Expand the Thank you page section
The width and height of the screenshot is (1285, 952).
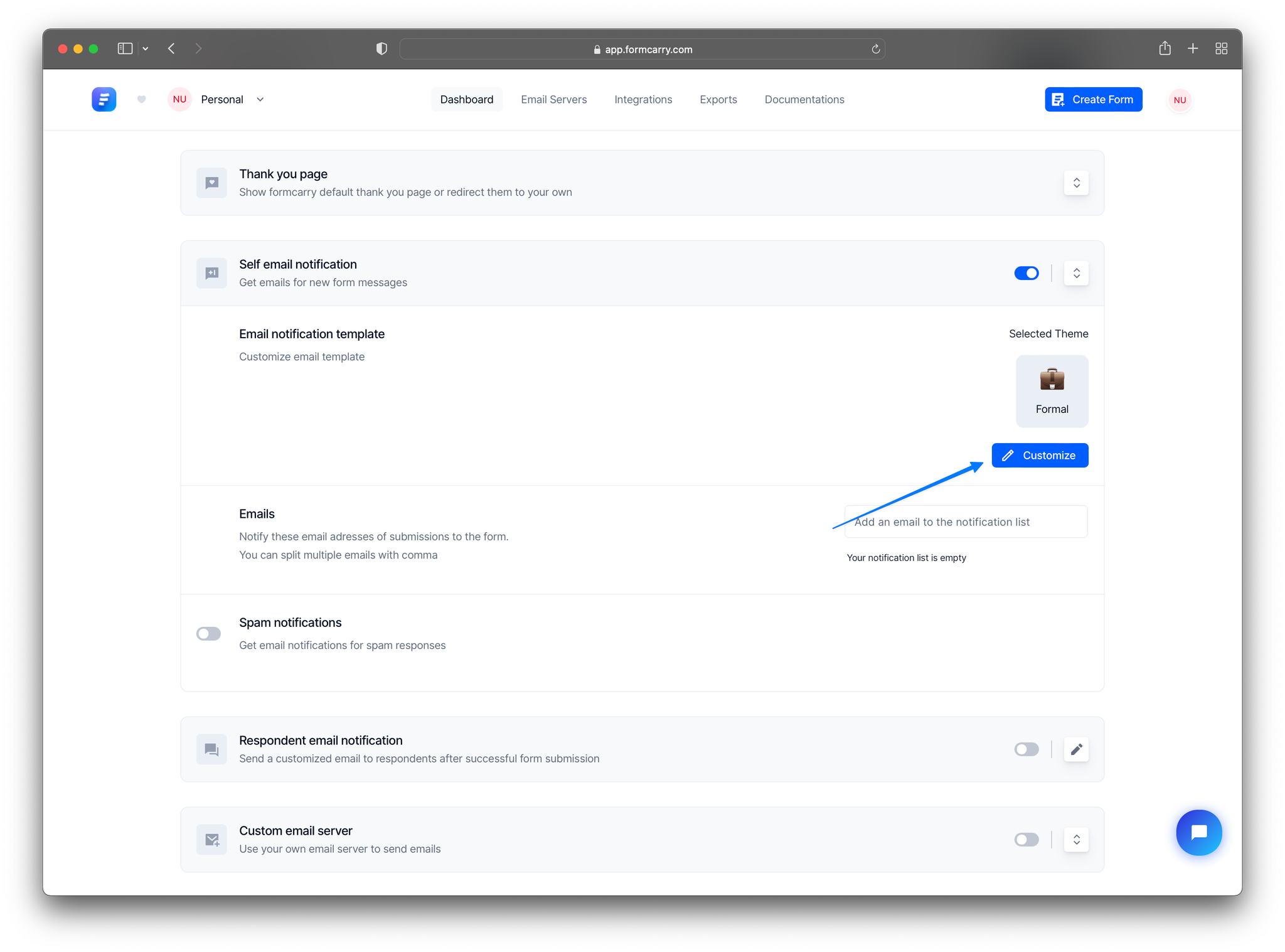coord(1076,183)
